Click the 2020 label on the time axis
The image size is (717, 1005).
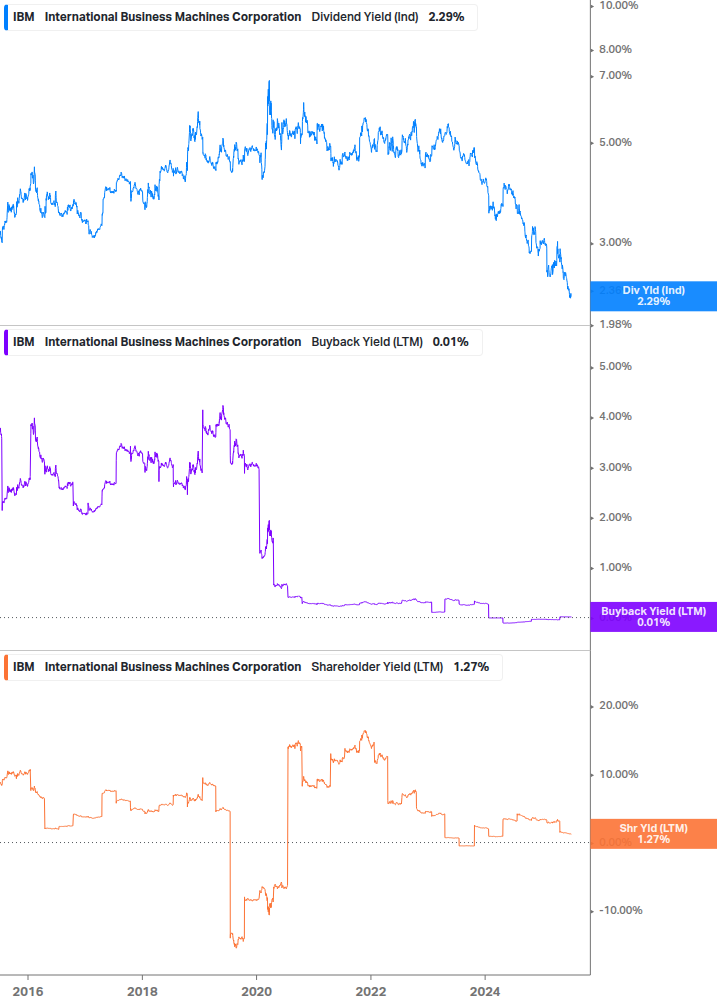256,992
